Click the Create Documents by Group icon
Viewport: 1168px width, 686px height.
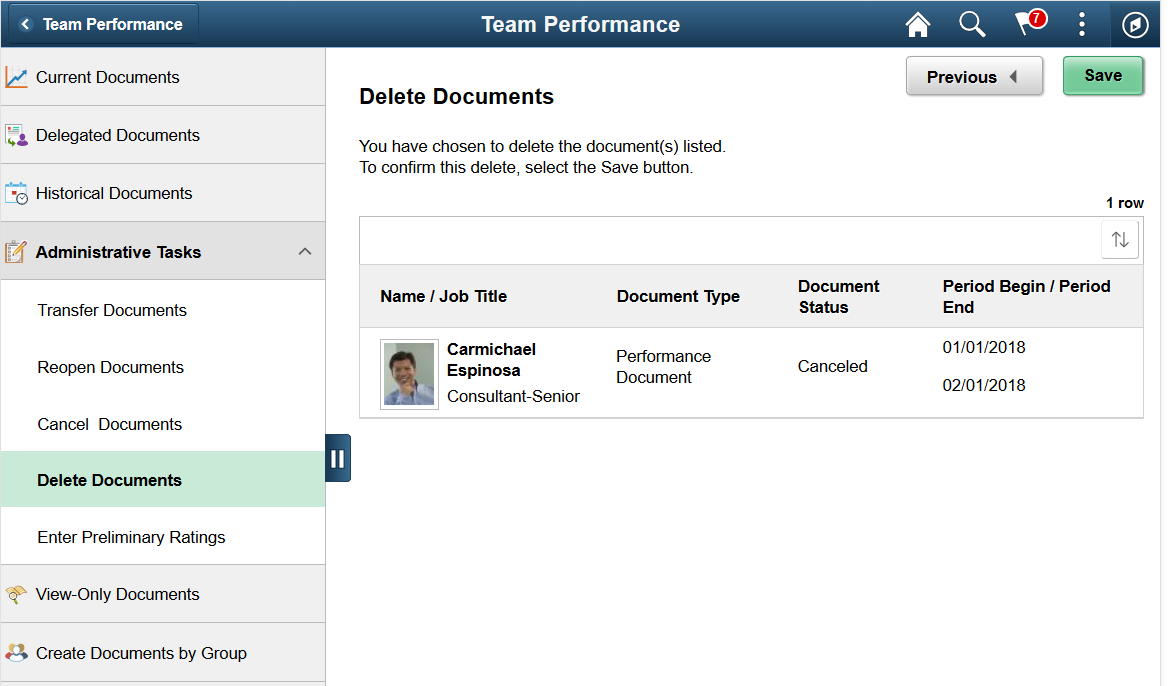16,653
